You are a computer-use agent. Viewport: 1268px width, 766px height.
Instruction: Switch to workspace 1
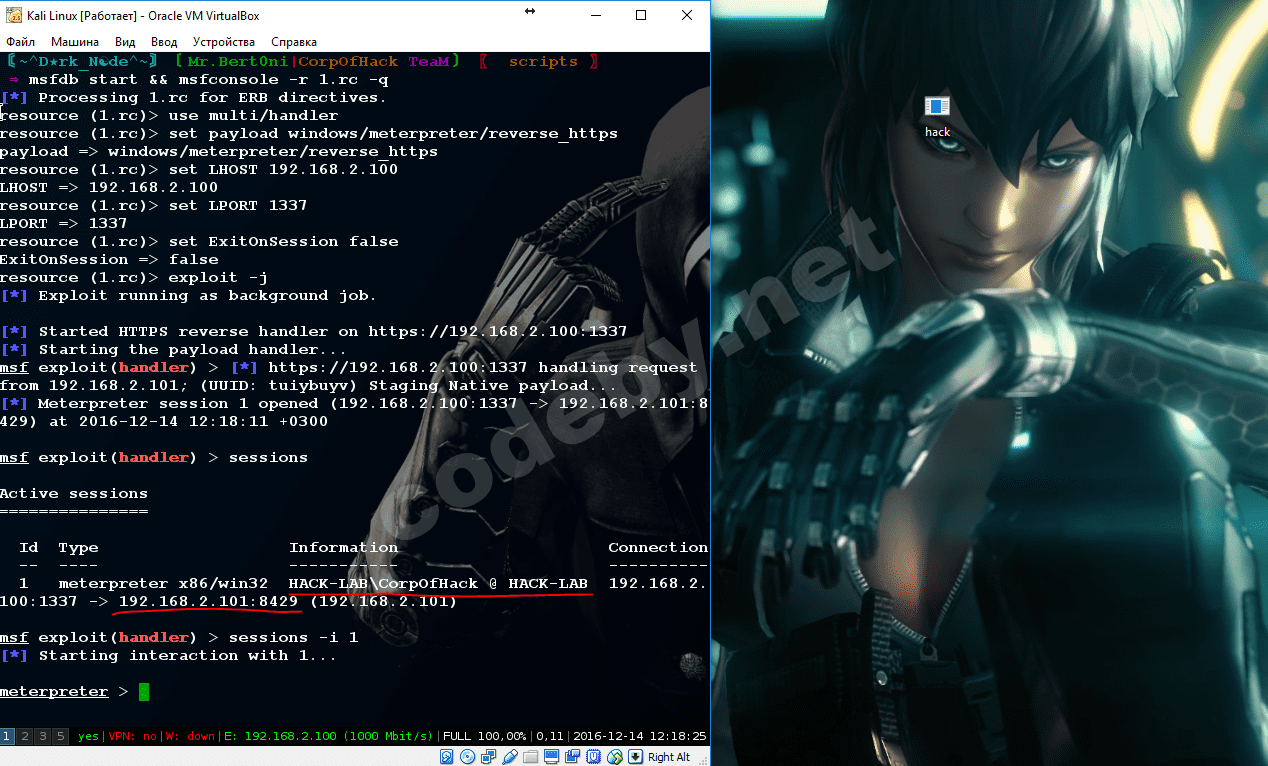pyautogui.click(x=7, y=736)
